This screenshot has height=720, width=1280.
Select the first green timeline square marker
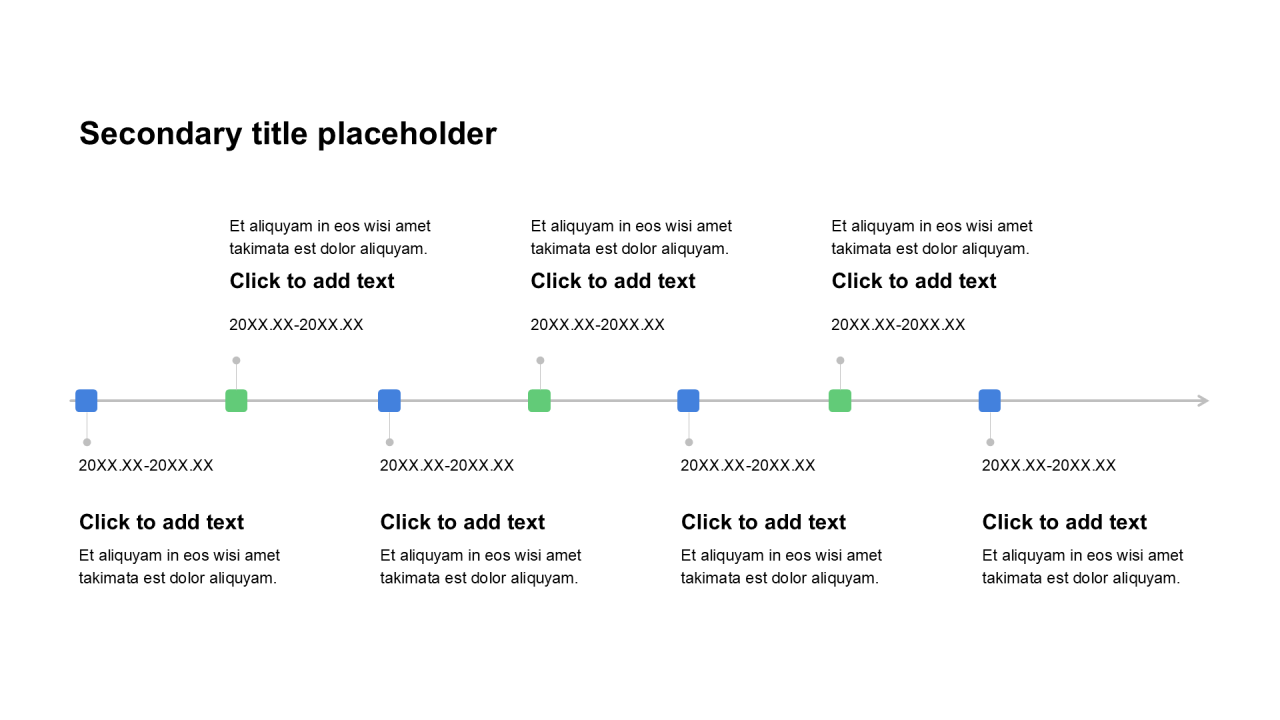coord(236,401)
